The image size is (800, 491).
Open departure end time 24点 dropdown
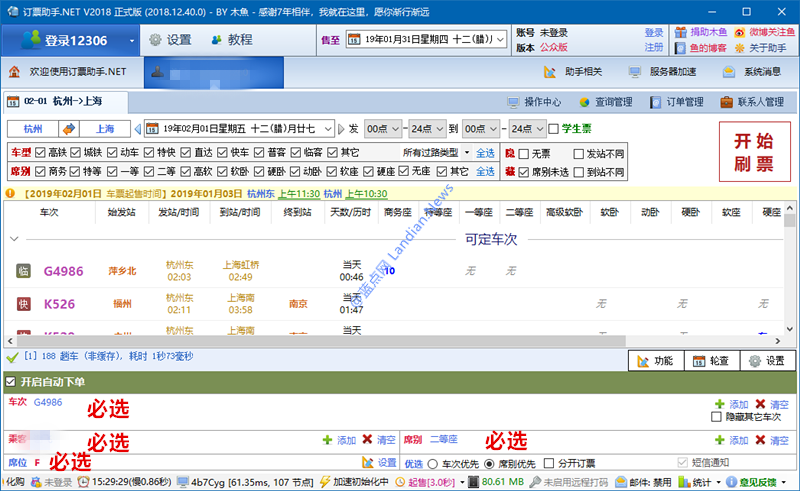428,129
